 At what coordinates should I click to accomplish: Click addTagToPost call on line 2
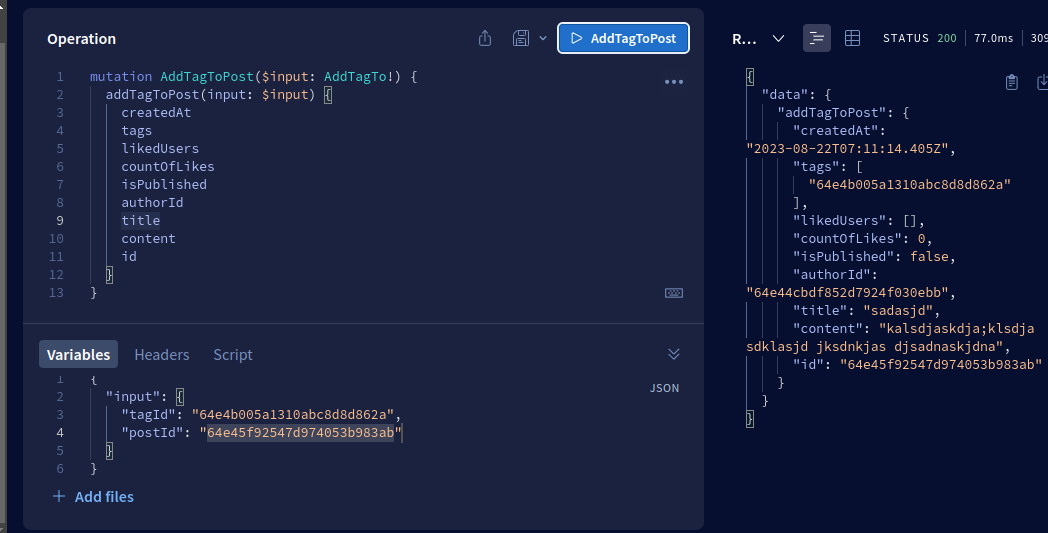point(152,94)
